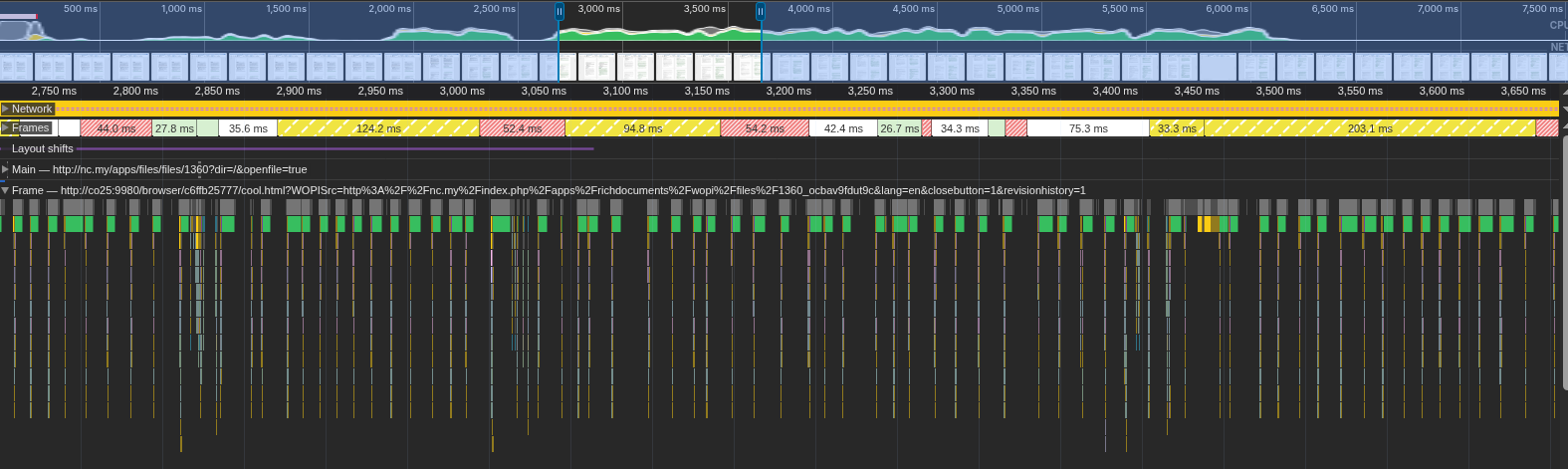Select the 33.3 ms yellow frame
The image size is (1568, 469).
1176,128
